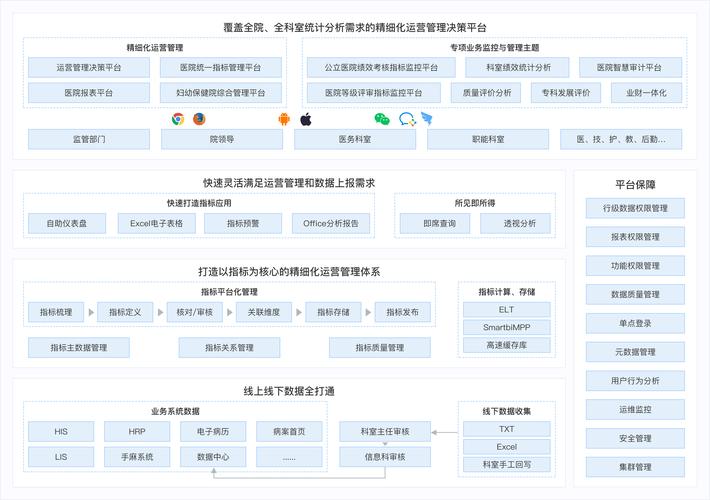Select the 监管部门 user box
Viewport: 710px width, 500px height.
tap(89, 139)
